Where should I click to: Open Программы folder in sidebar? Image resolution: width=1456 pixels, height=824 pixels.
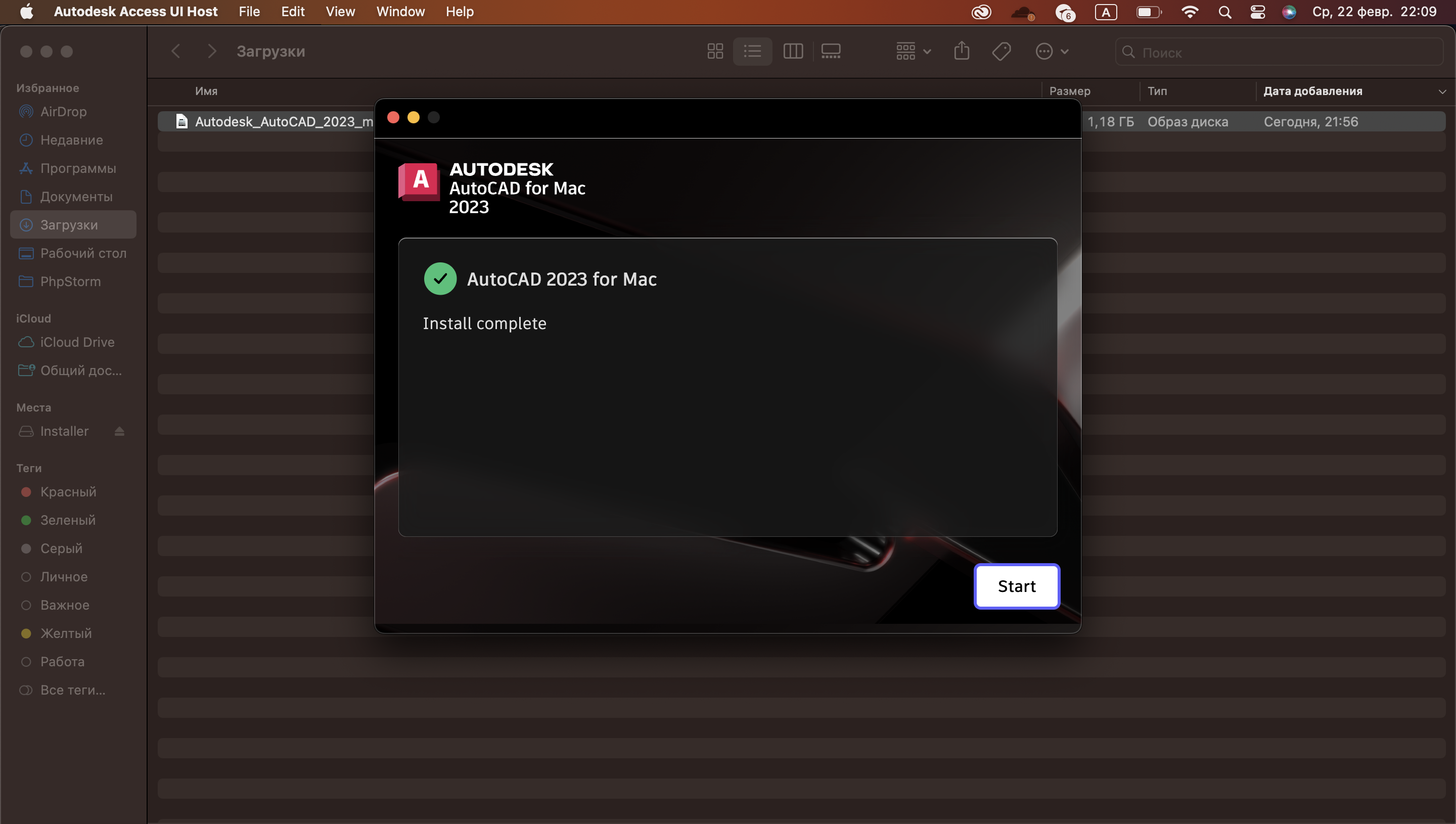(77, 168)
